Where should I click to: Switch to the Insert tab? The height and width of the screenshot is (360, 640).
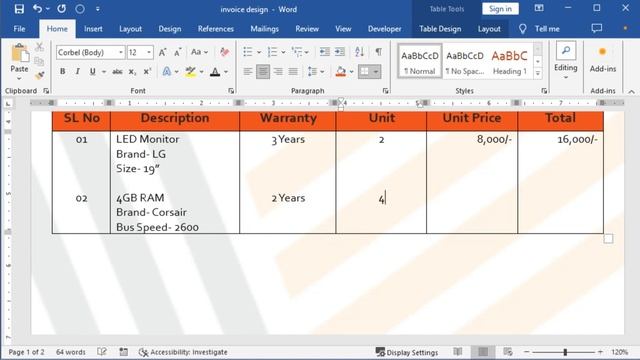click(x=93, y=29)
